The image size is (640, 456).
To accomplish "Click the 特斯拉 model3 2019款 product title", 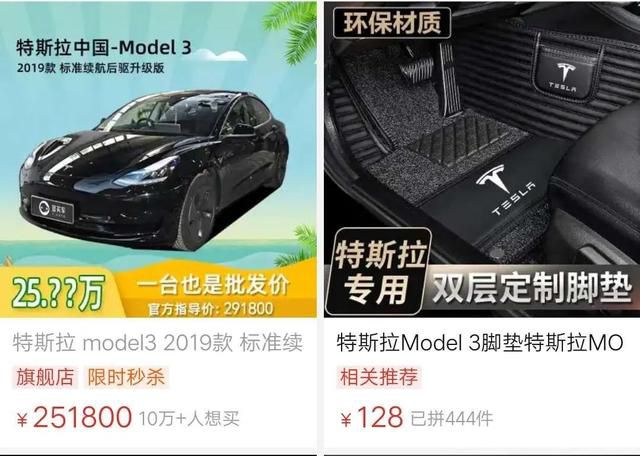I will pos(158,343).
